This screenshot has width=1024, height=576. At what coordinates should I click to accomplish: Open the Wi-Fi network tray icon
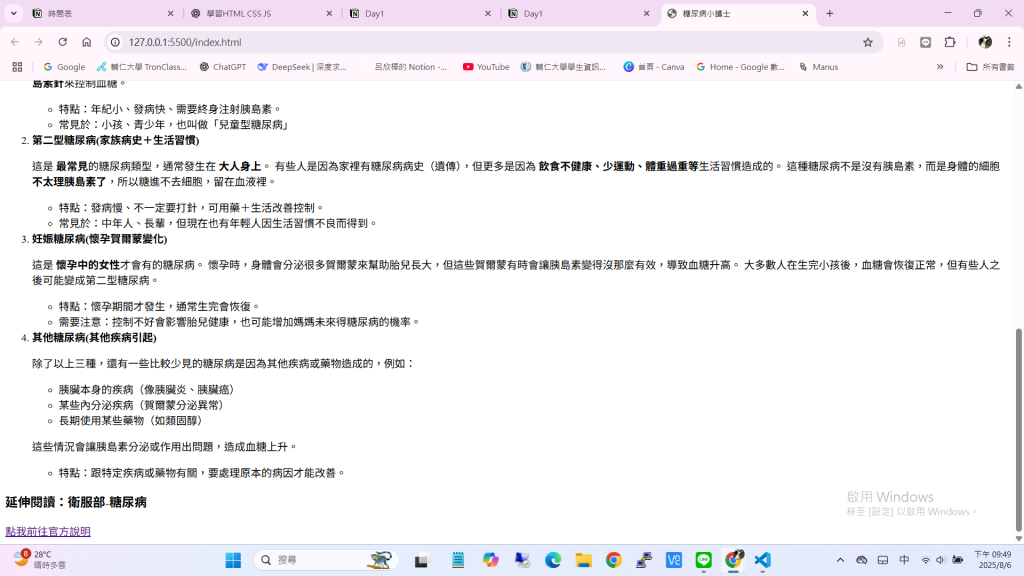(x=925, y=560)
